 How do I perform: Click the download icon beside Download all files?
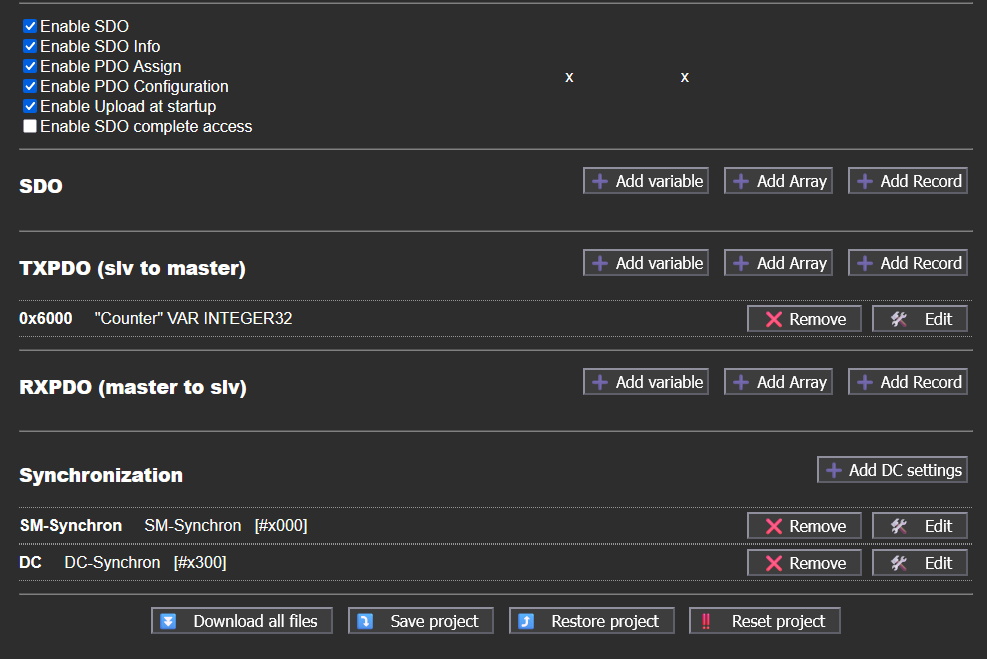(169, 621)
